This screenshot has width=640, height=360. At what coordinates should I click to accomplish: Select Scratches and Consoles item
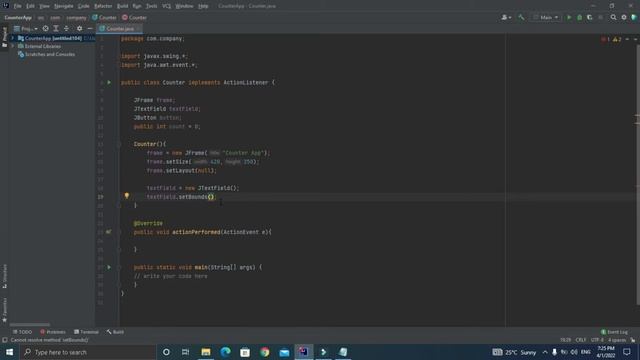point(46,54)
